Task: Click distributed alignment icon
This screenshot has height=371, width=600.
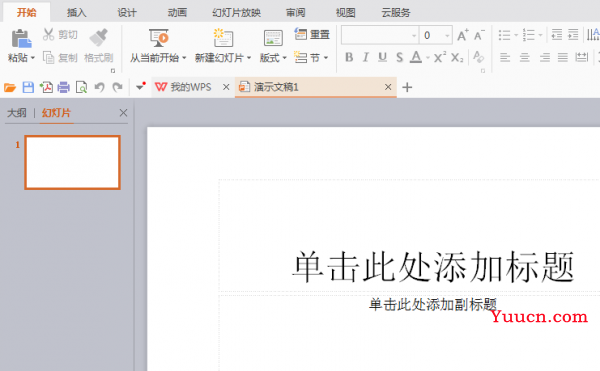Action: point(582,57)
